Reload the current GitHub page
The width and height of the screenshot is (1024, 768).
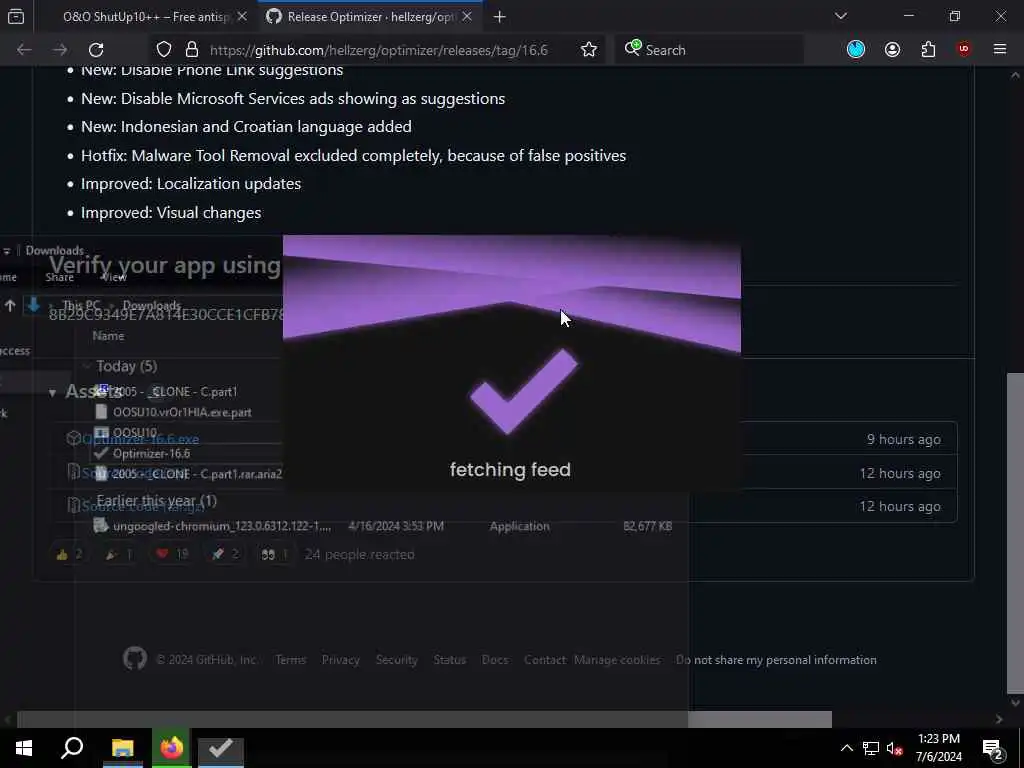(x=96, y=50)
